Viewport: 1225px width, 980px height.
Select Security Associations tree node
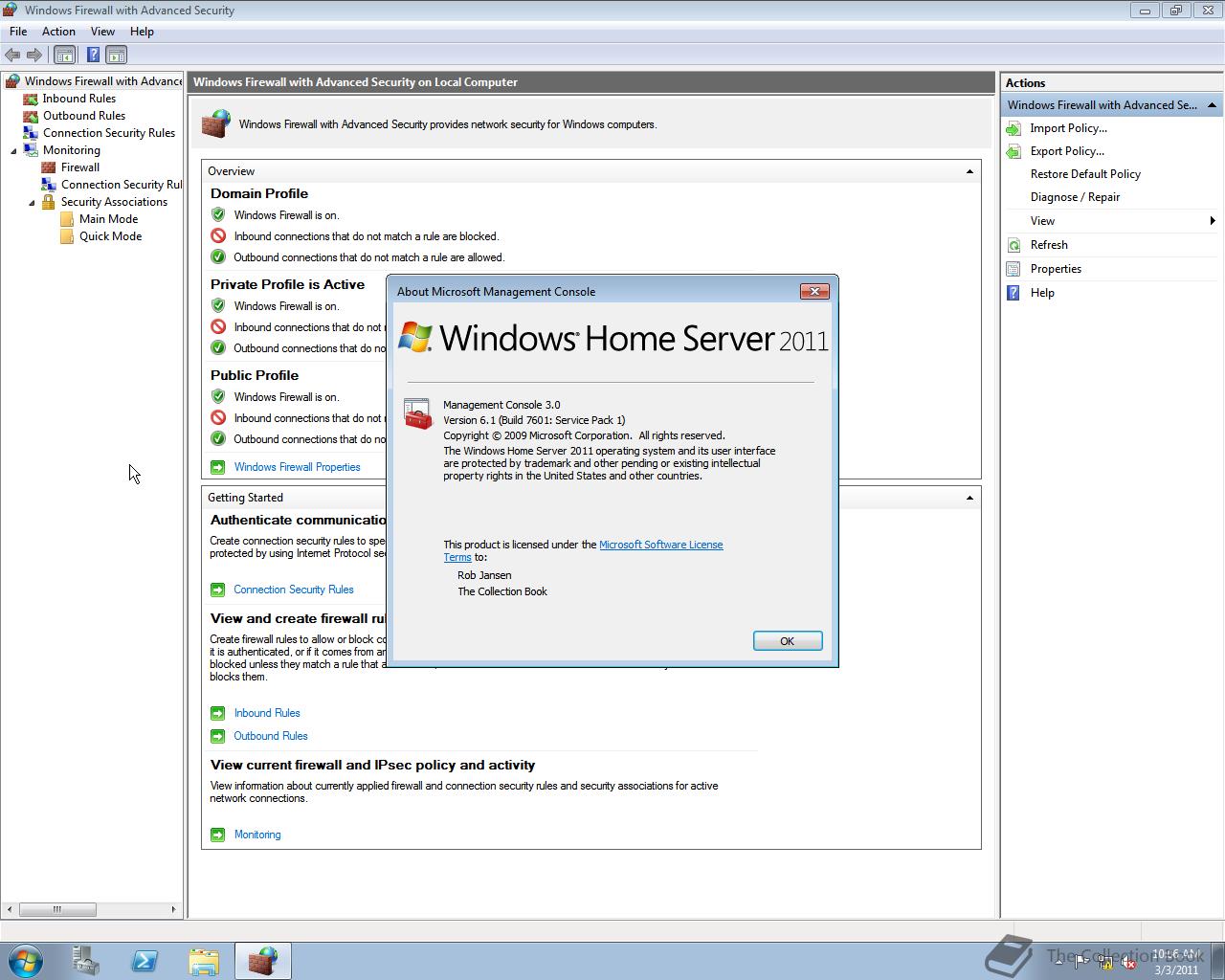pyautogui.click(x=114, y=202)
